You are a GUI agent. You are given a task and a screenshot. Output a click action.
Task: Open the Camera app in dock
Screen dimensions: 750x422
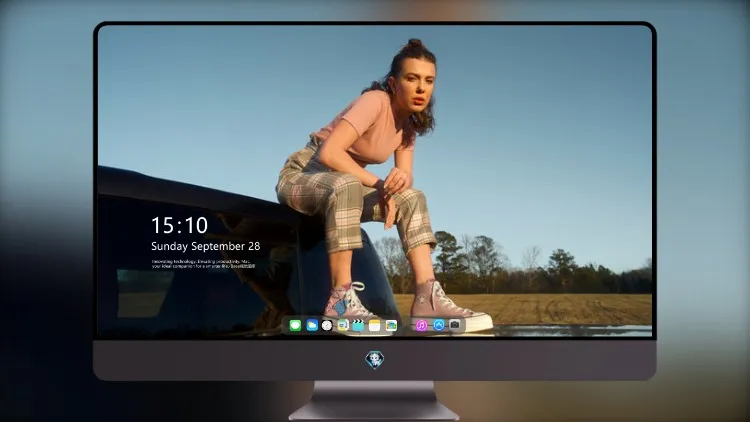point(455,325)
